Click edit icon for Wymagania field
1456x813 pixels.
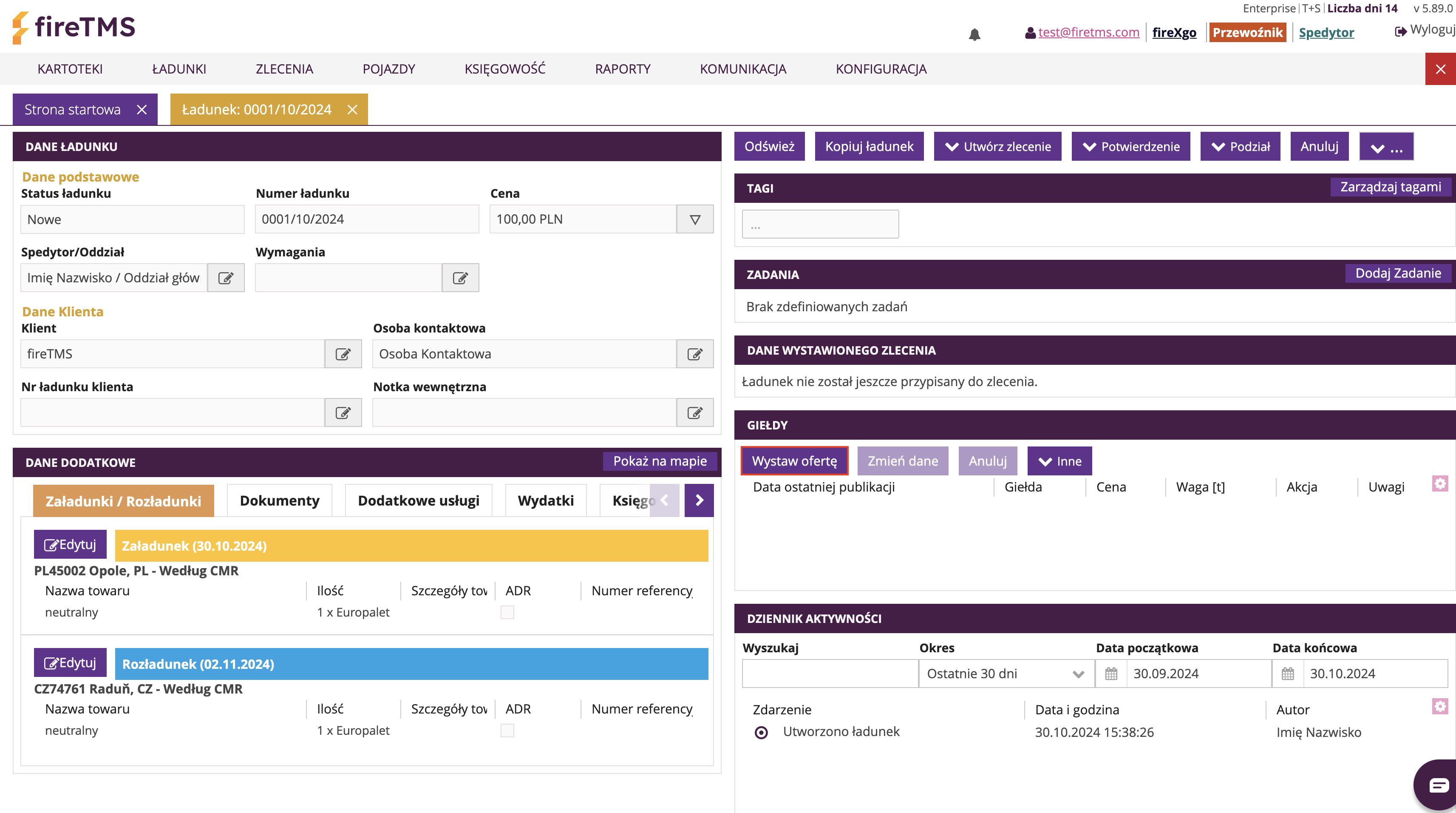(x=460, y=278)
